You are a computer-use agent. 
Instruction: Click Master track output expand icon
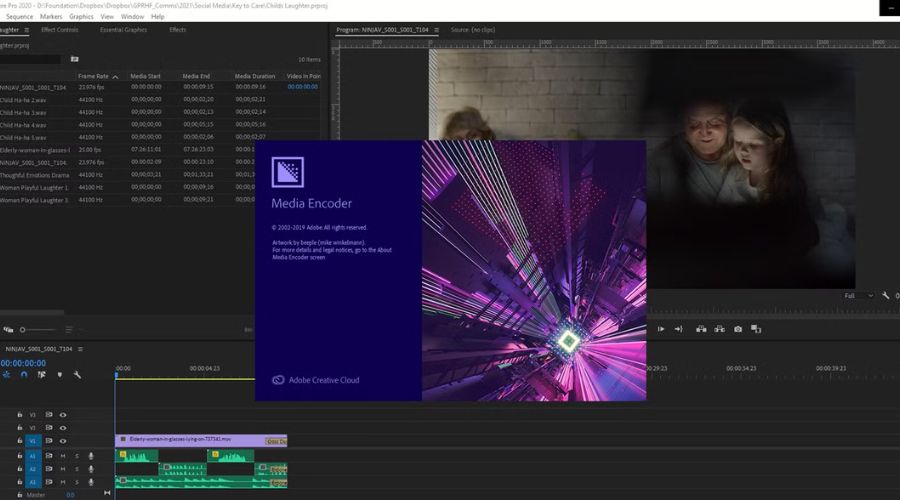click(107, 493)
